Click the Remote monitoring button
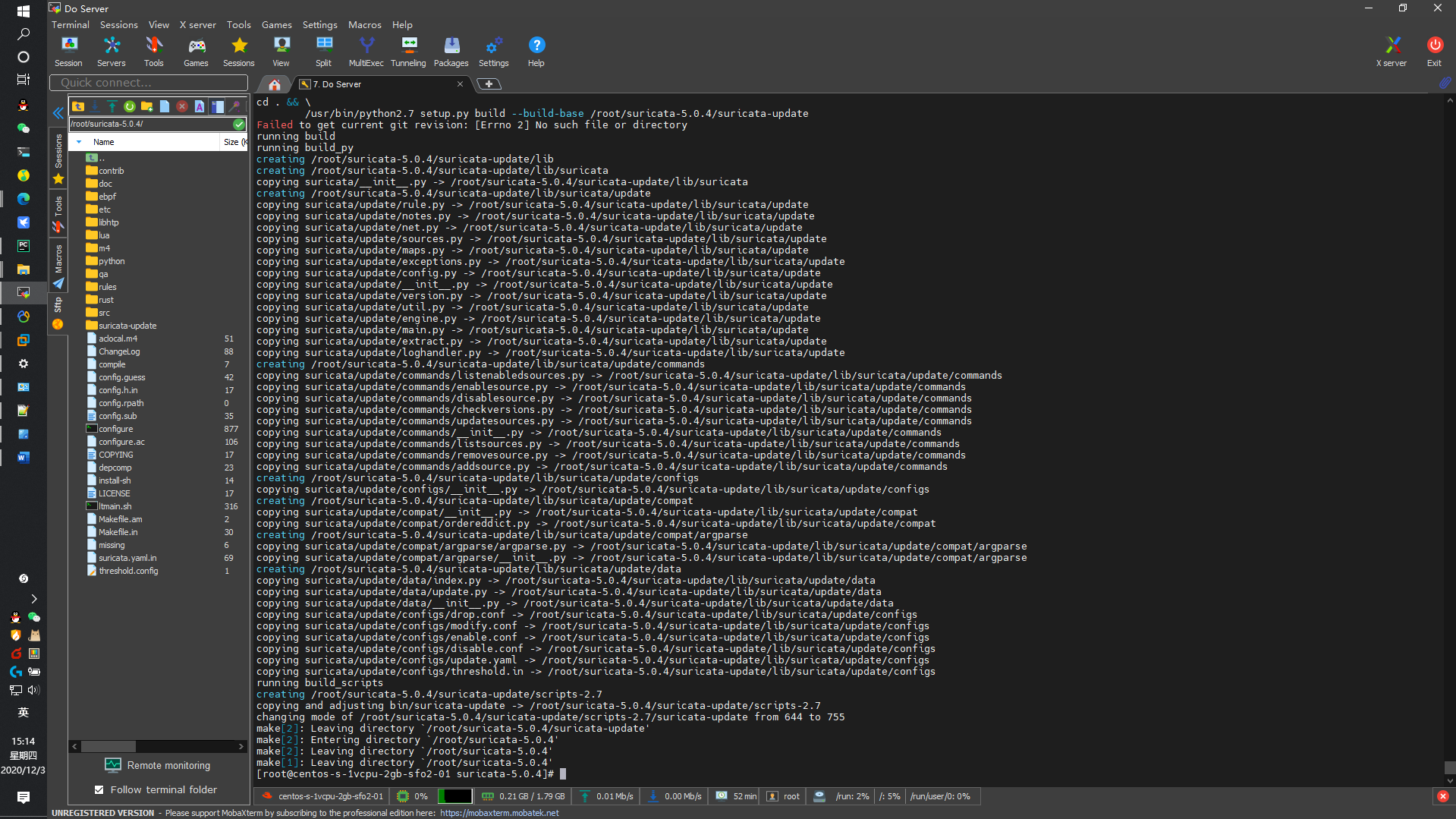1456x819 pixels. [158, 765]
